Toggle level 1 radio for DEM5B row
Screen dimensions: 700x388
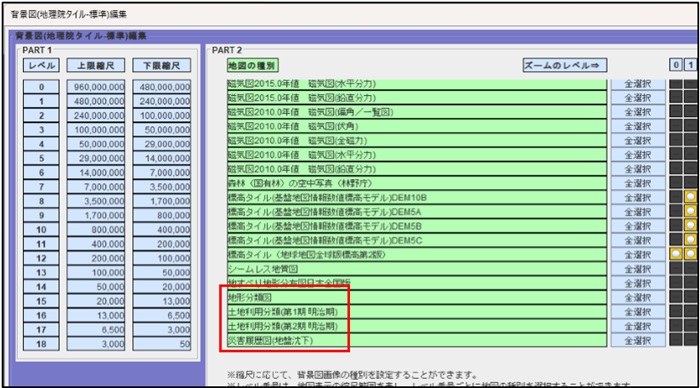[691, 225]
